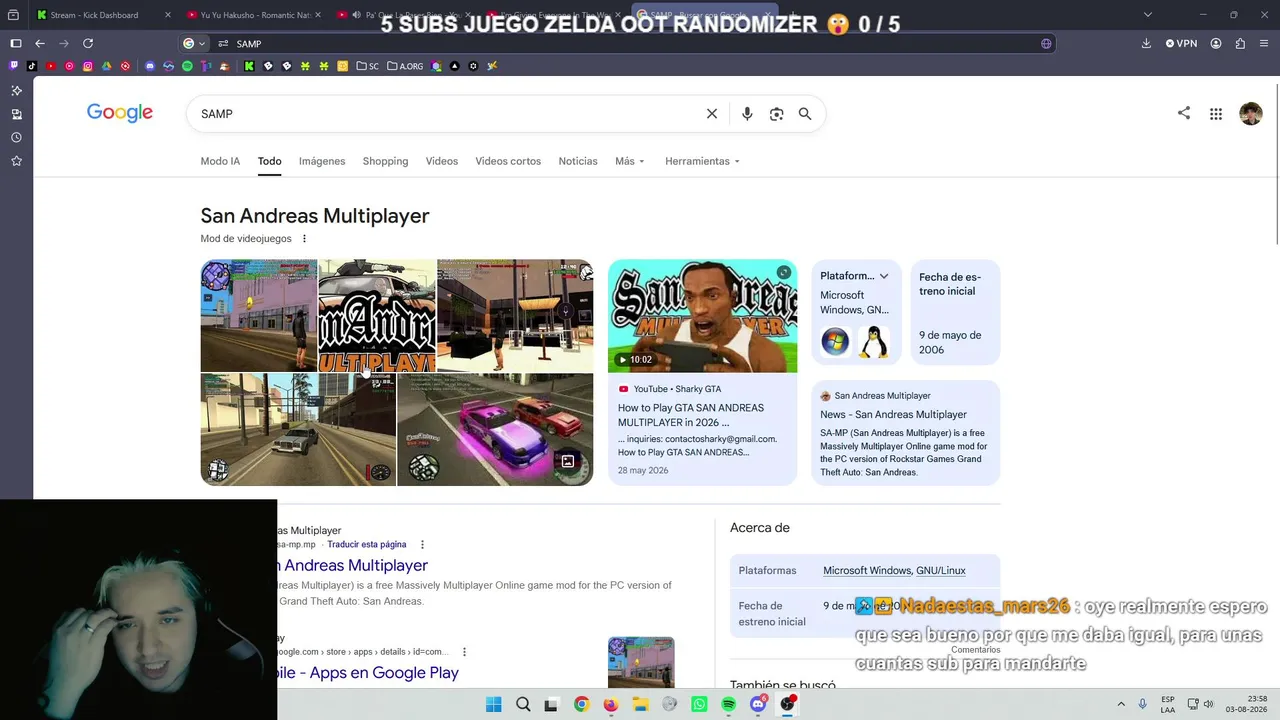Switch to the Videos tab

(442, 161)
